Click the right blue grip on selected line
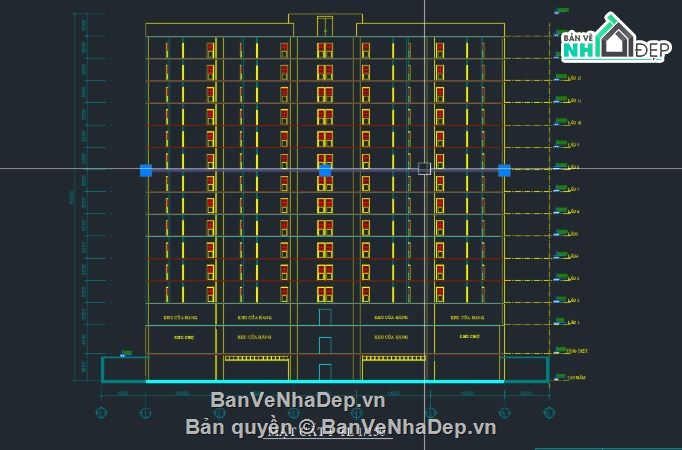The width and height of the screenshot is (682, 450). pyautogui.click(x=504, y=171)
